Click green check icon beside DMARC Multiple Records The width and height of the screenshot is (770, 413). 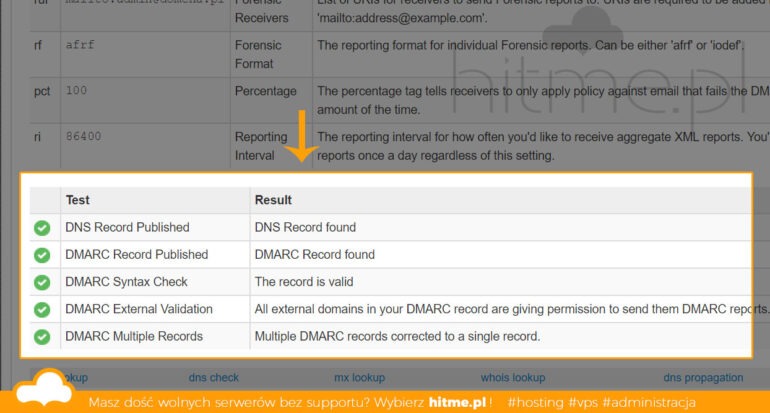(x=42, y=337)
